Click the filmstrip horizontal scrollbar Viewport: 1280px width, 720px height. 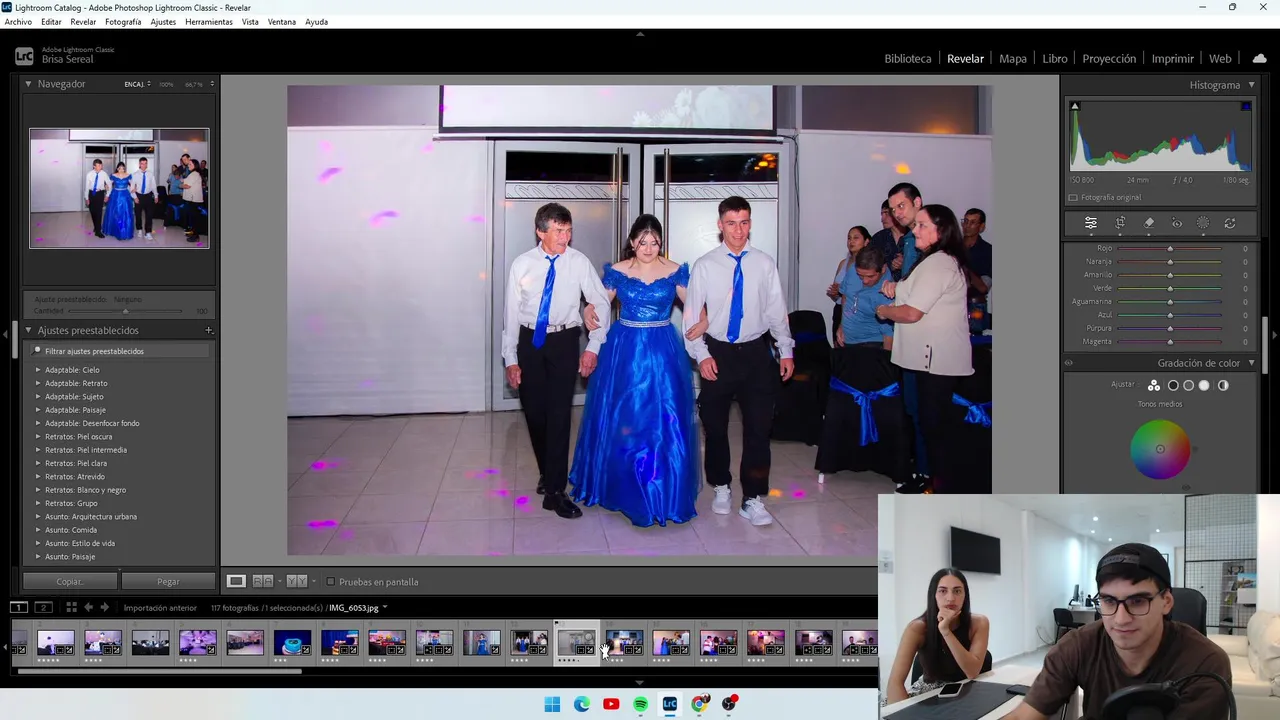(160, 671)
